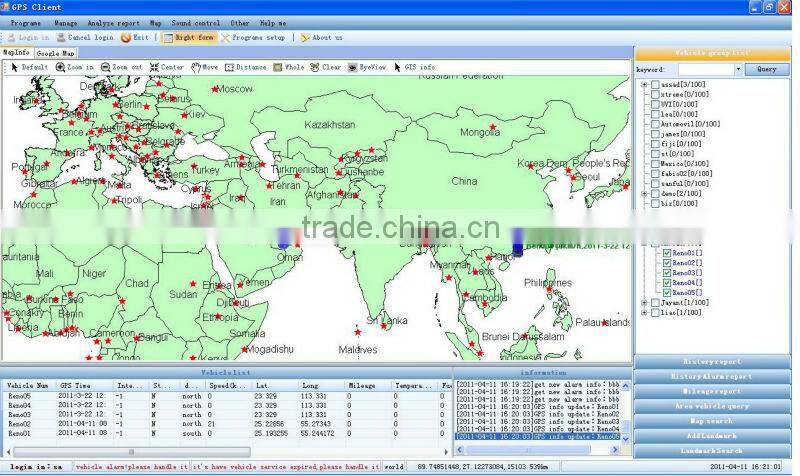
Task: Click the Area vehicle query button
Action: 712,406
